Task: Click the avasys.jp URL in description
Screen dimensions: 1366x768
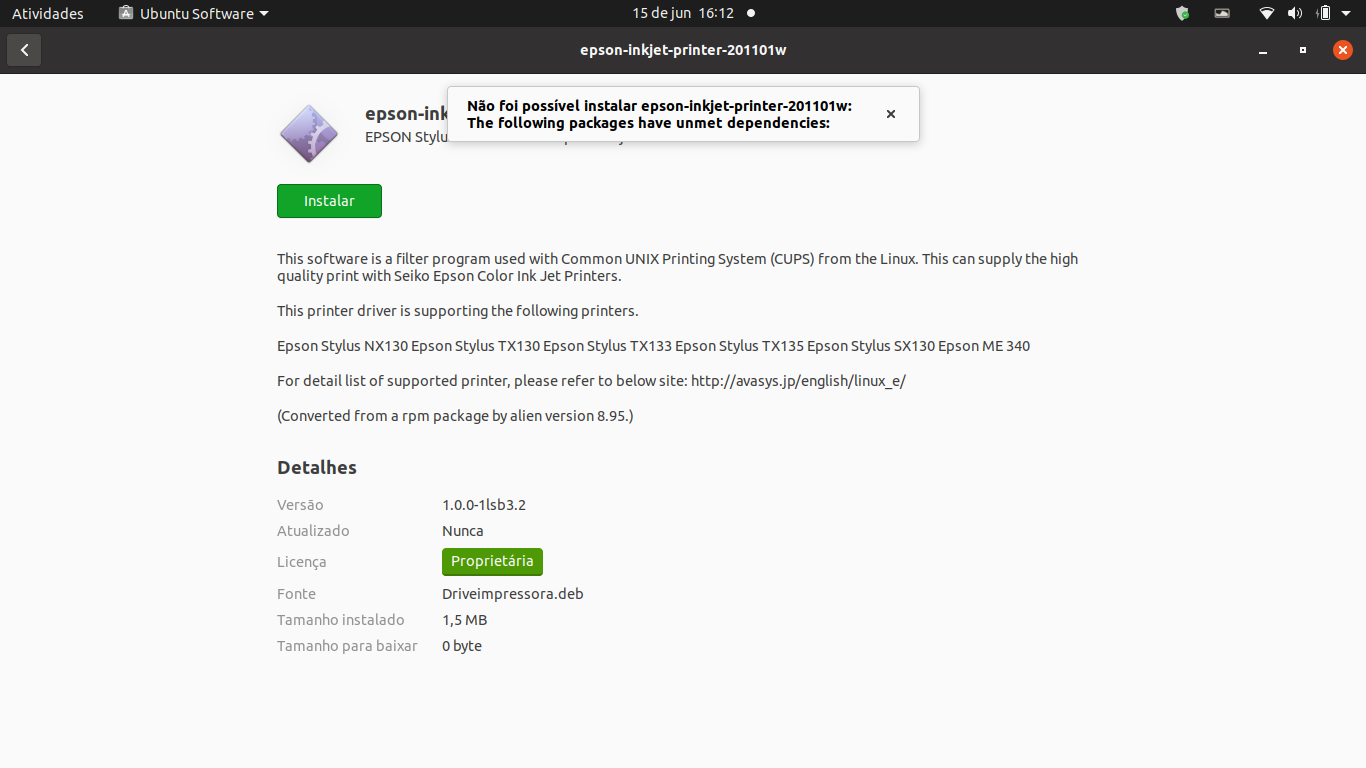Action: tap(798, 381)
